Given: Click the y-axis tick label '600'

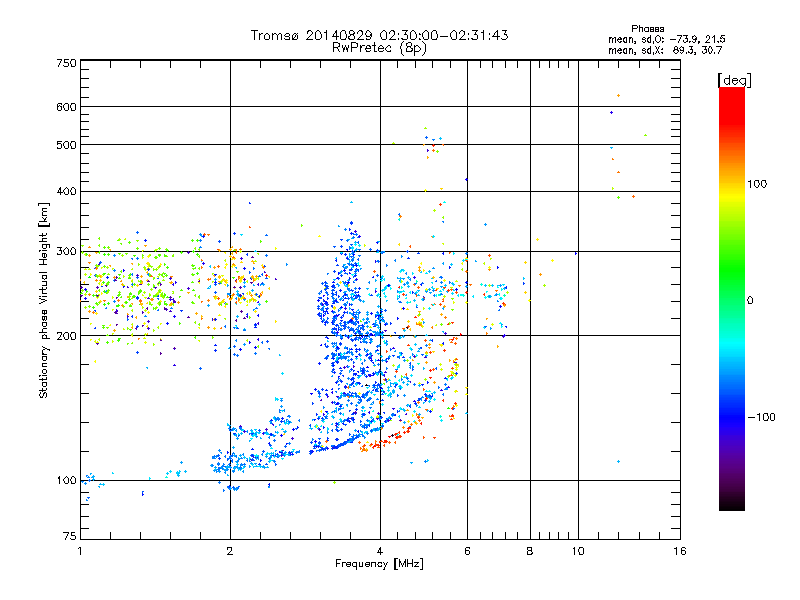Looking at the screenshot, I should tap(66, 107).
